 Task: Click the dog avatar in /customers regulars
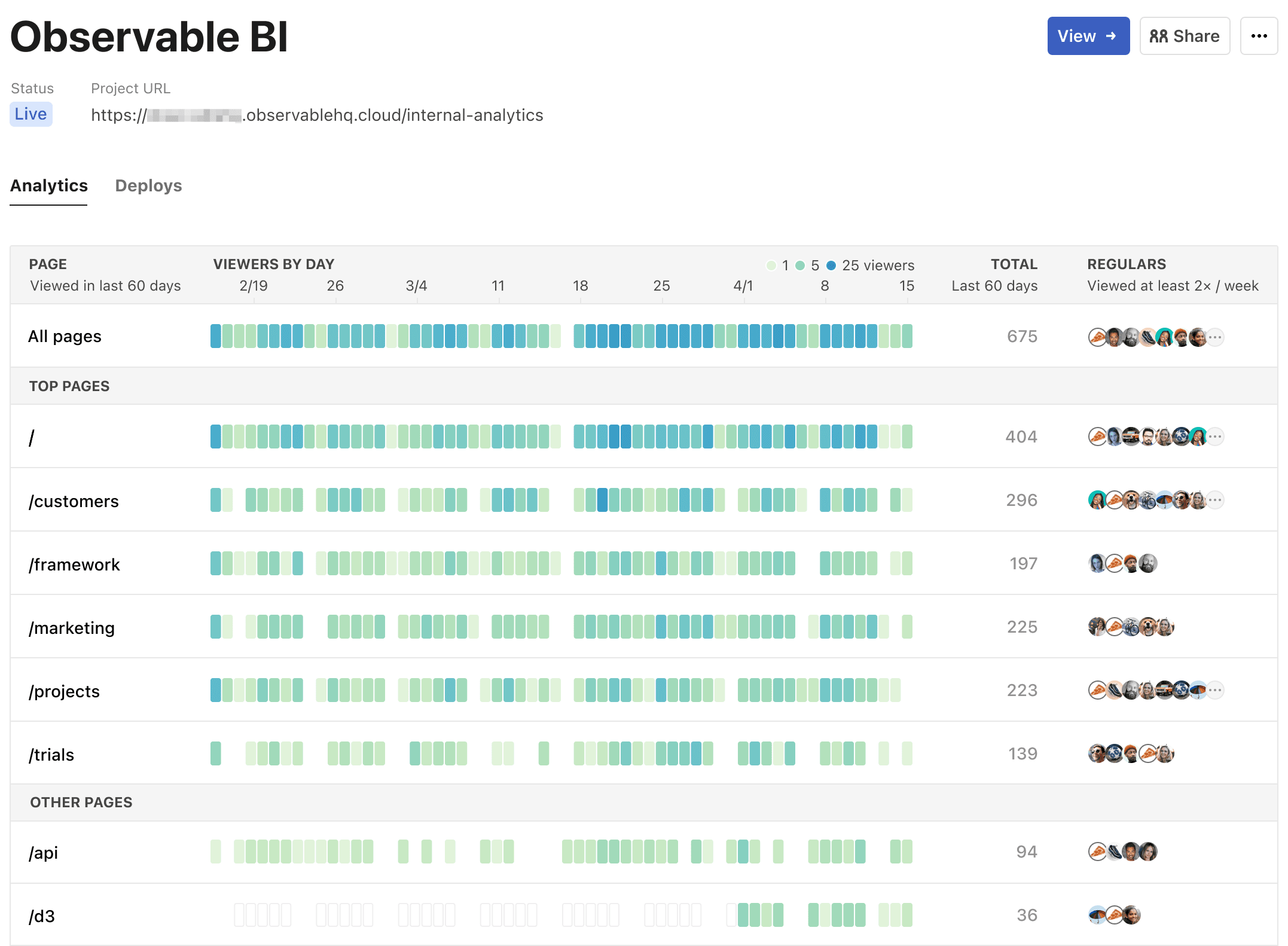pos(1131,500)
